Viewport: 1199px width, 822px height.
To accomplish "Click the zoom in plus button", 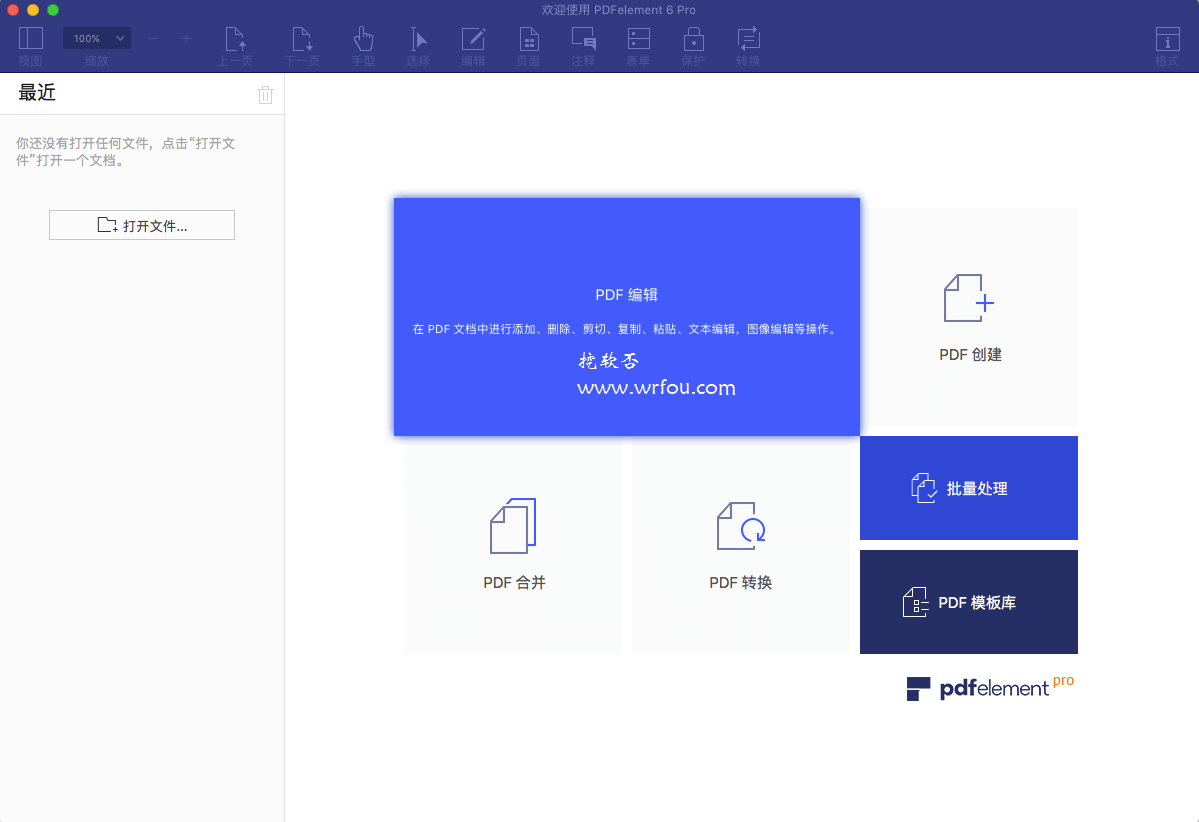I will 186,38.
